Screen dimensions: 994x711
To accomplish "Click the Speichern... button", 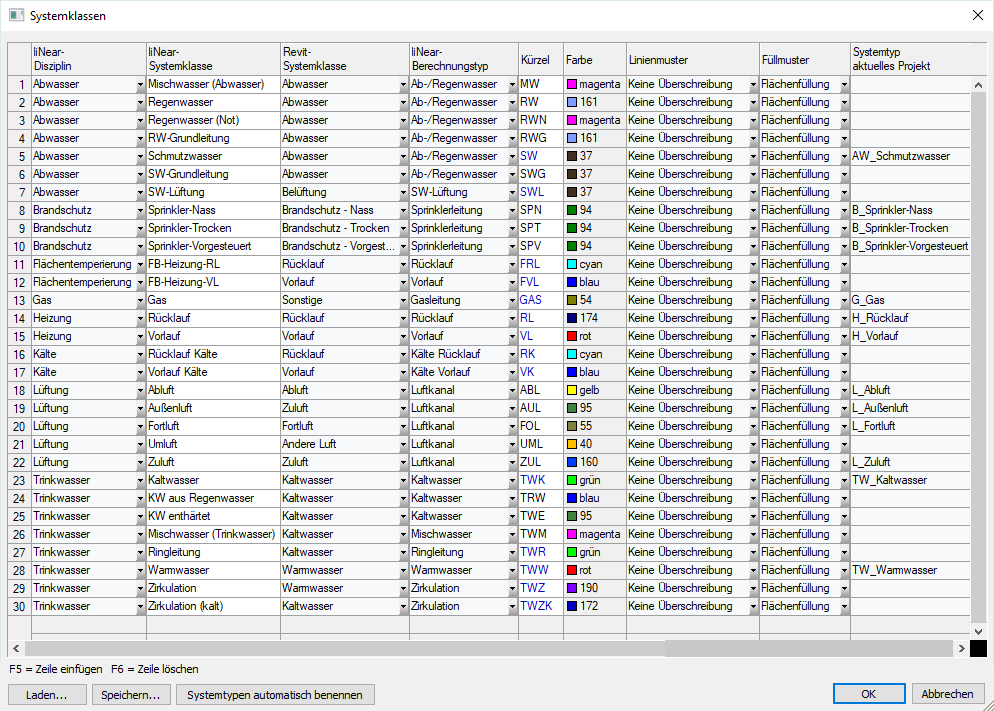I will [x=131, y=695].
